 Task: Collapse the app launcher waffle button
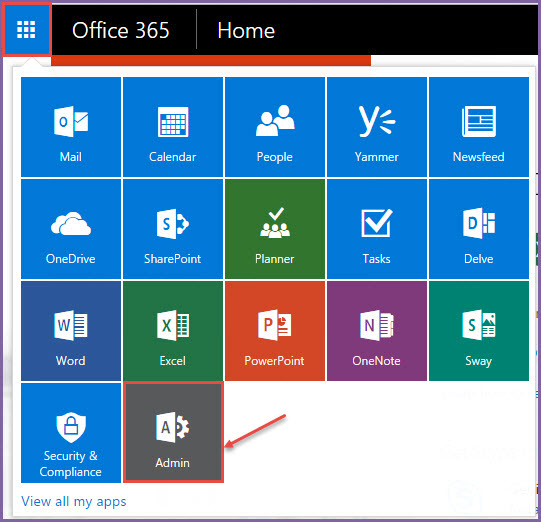click(27, 30)
